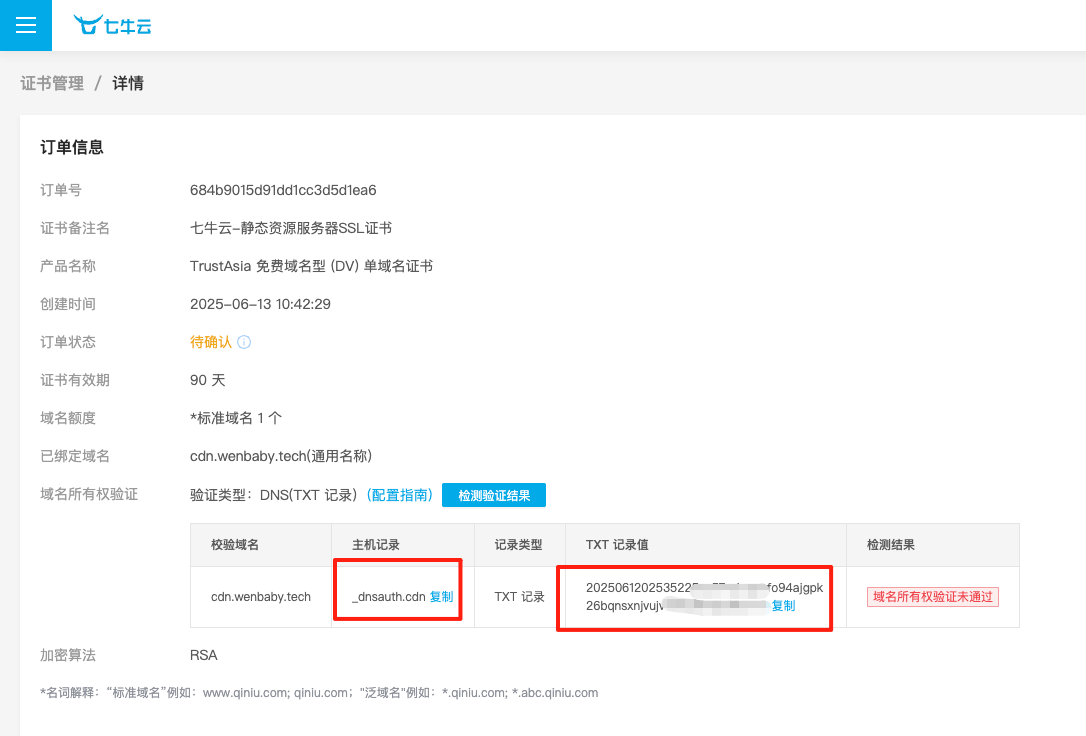Click *标准域名 1 个 quota value
This screenshot has width=1086, height=736.
point(236,418)
